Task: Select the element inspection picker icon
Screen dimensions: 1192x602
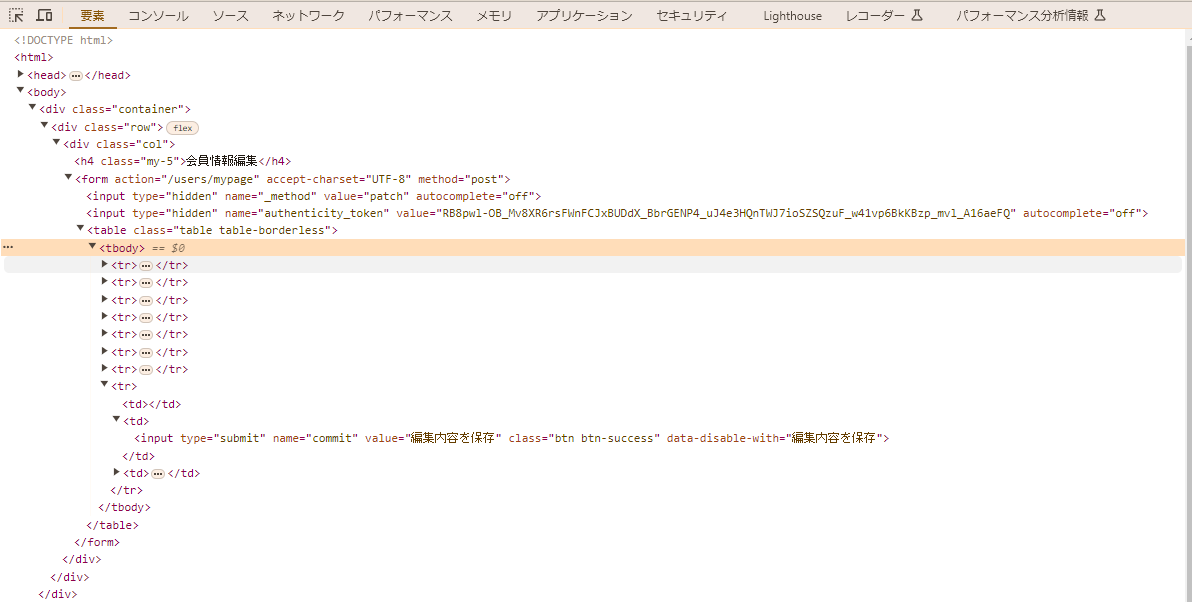Action: pyautogui.click(x=15, y=15)
